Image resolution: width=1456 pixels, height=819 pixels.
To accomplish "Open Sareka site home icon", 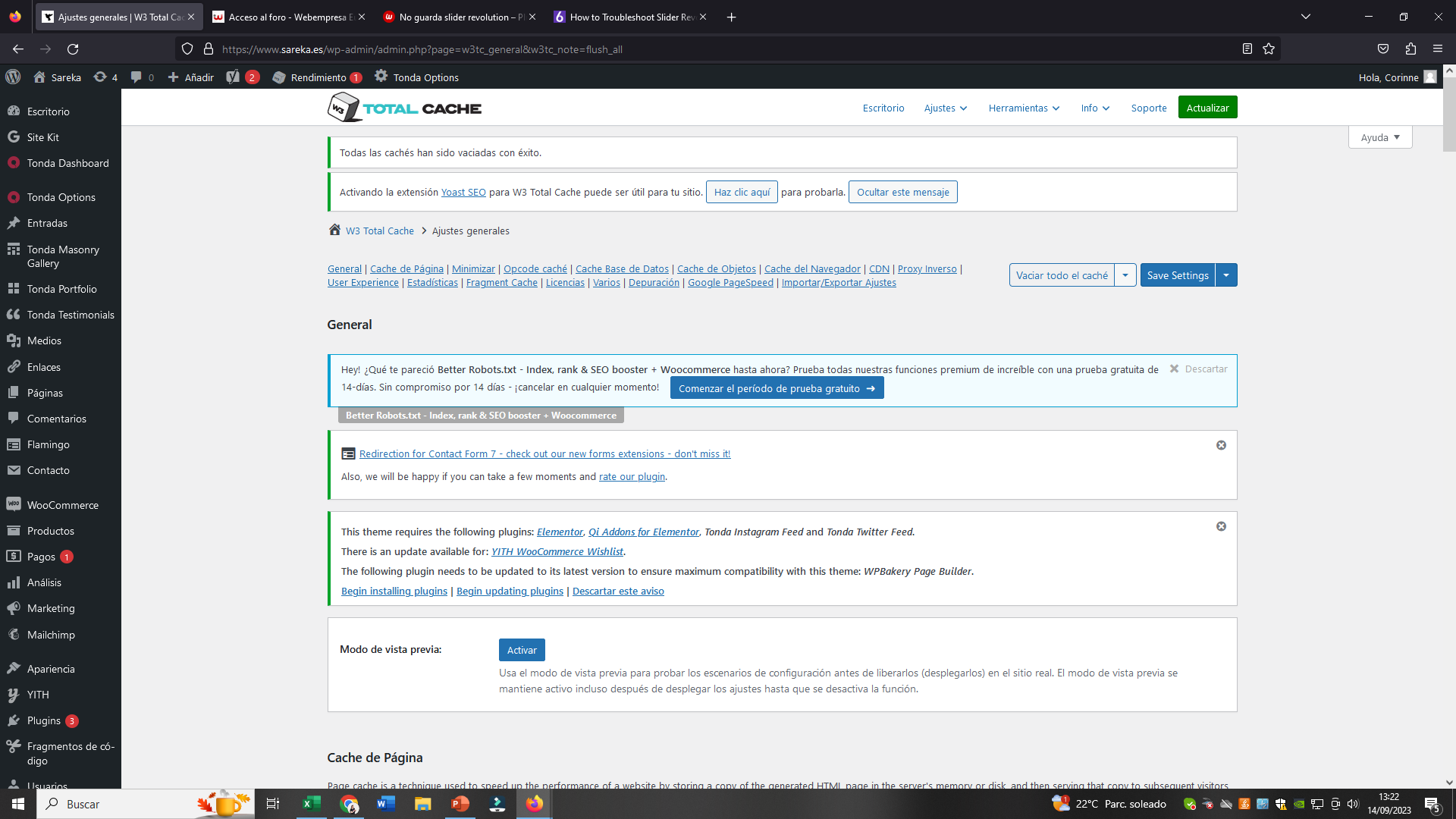I will point(39,77).
